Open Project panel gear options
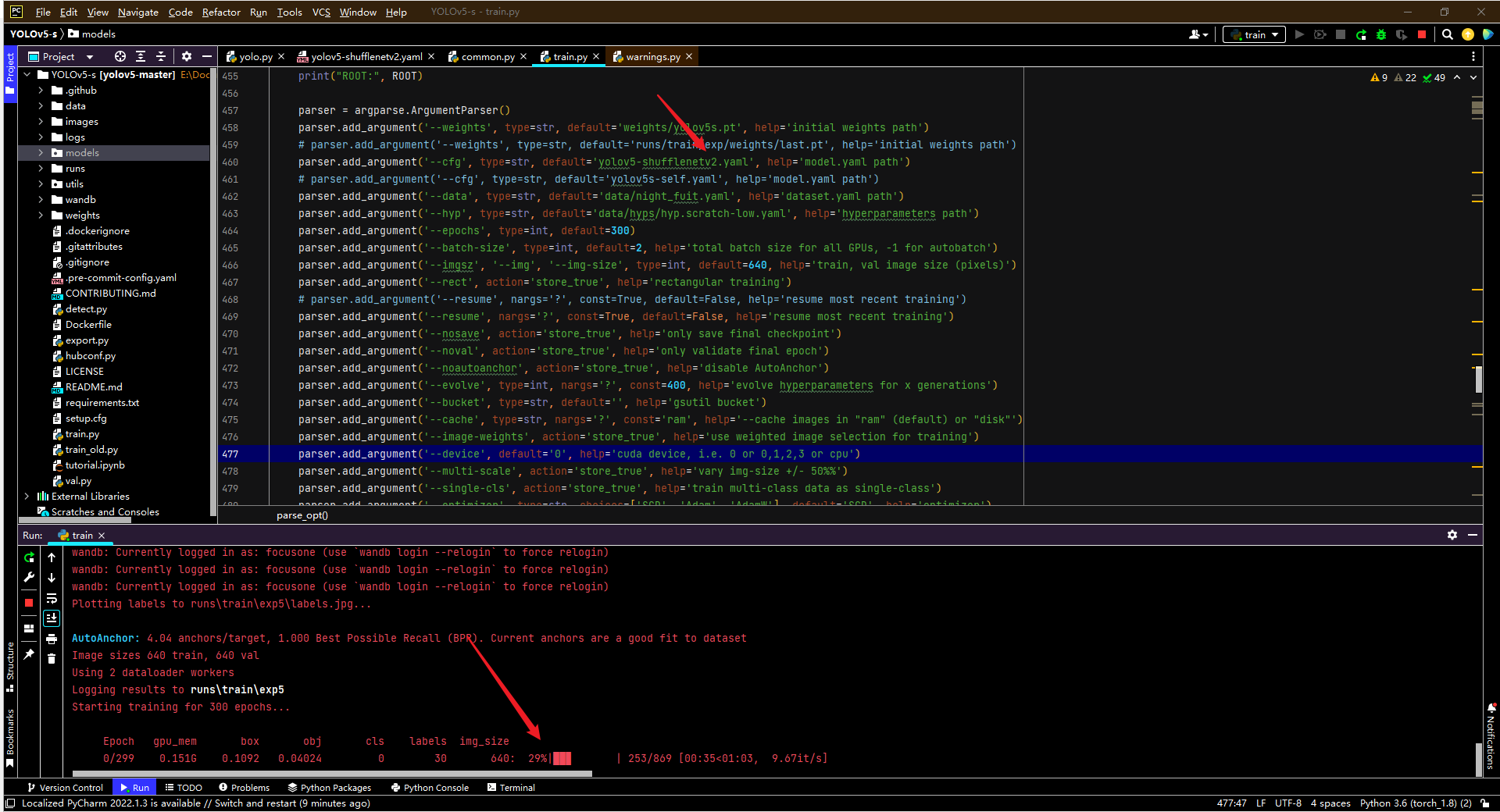The image size is (1500, 812). click(187, 56)
